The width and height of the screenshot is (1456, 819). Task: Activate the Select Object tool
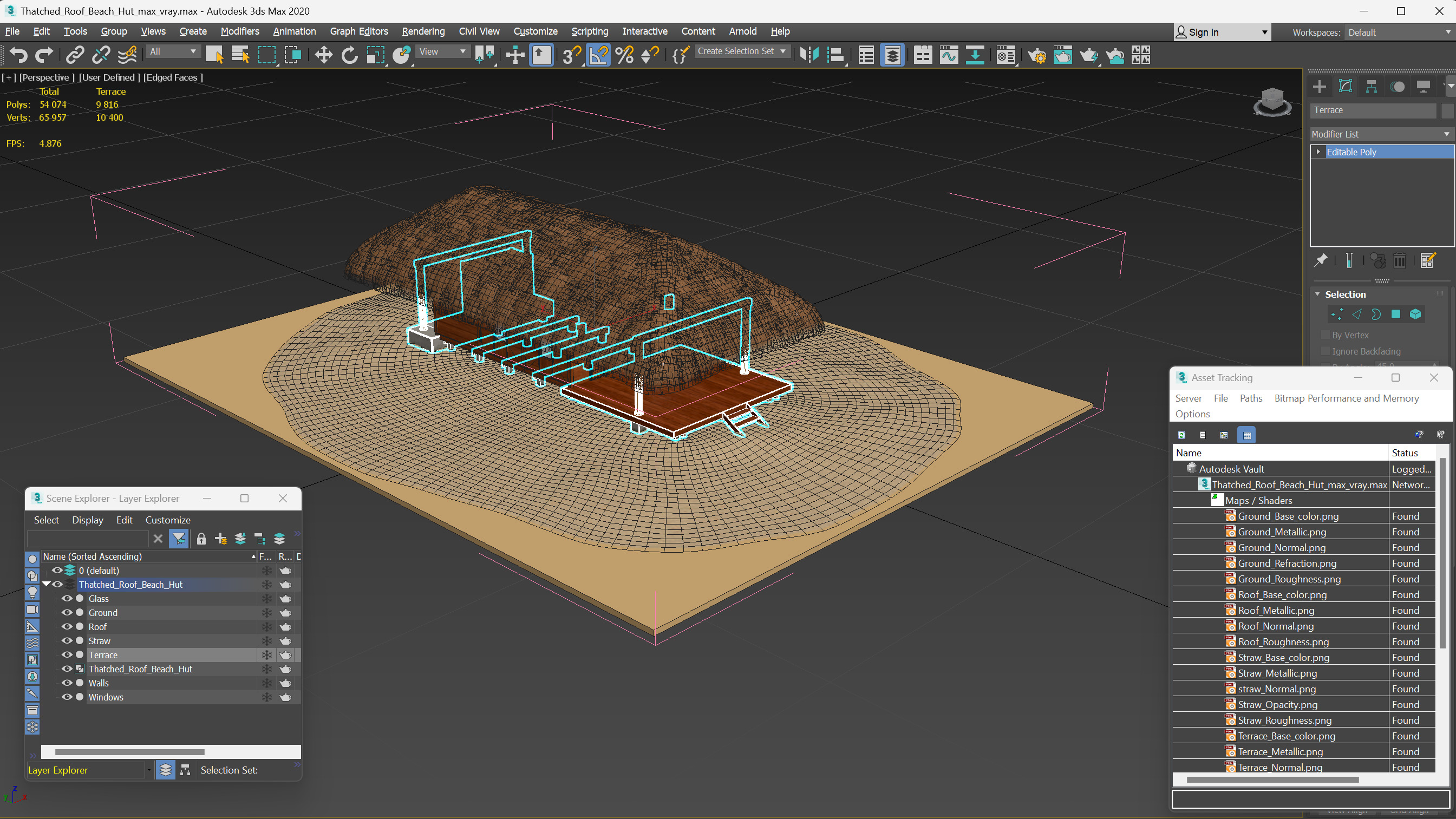tap(214, 55)
